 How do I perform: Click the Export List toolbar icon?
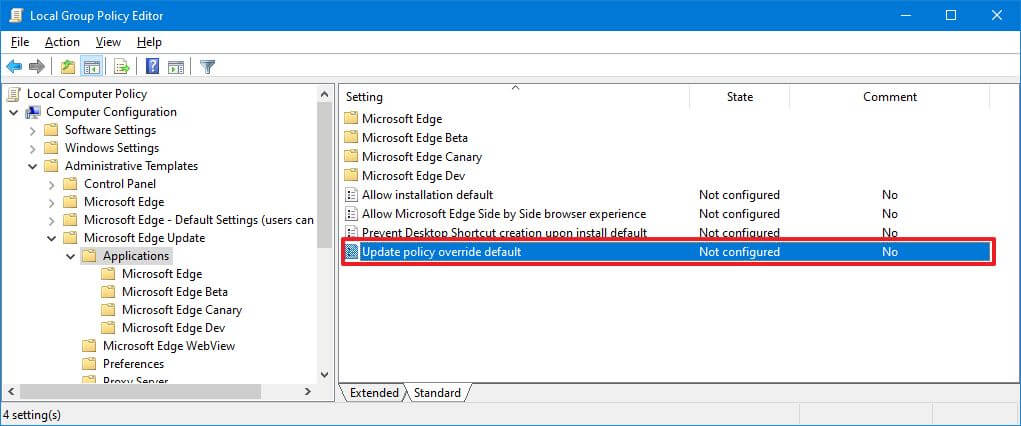click(x=122, y=66)
